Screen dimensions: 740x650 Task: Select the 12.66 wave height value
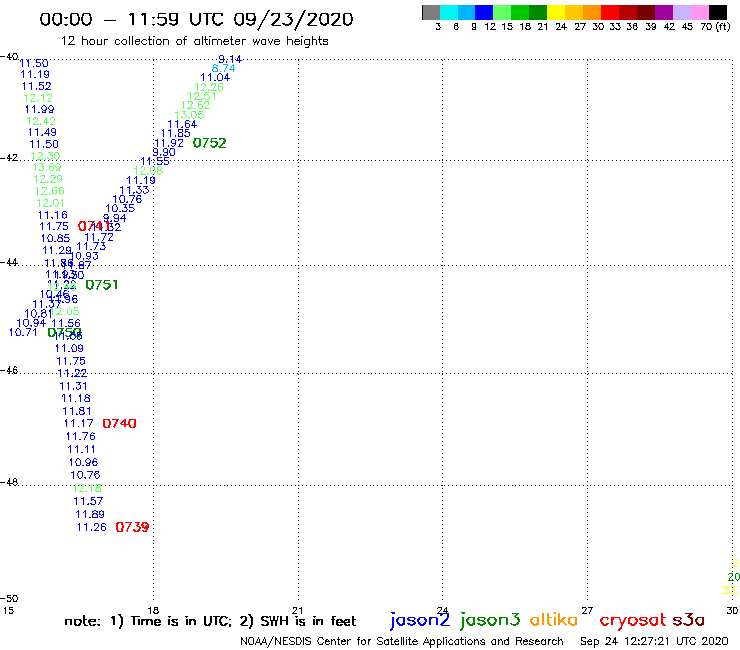(50, 191)
